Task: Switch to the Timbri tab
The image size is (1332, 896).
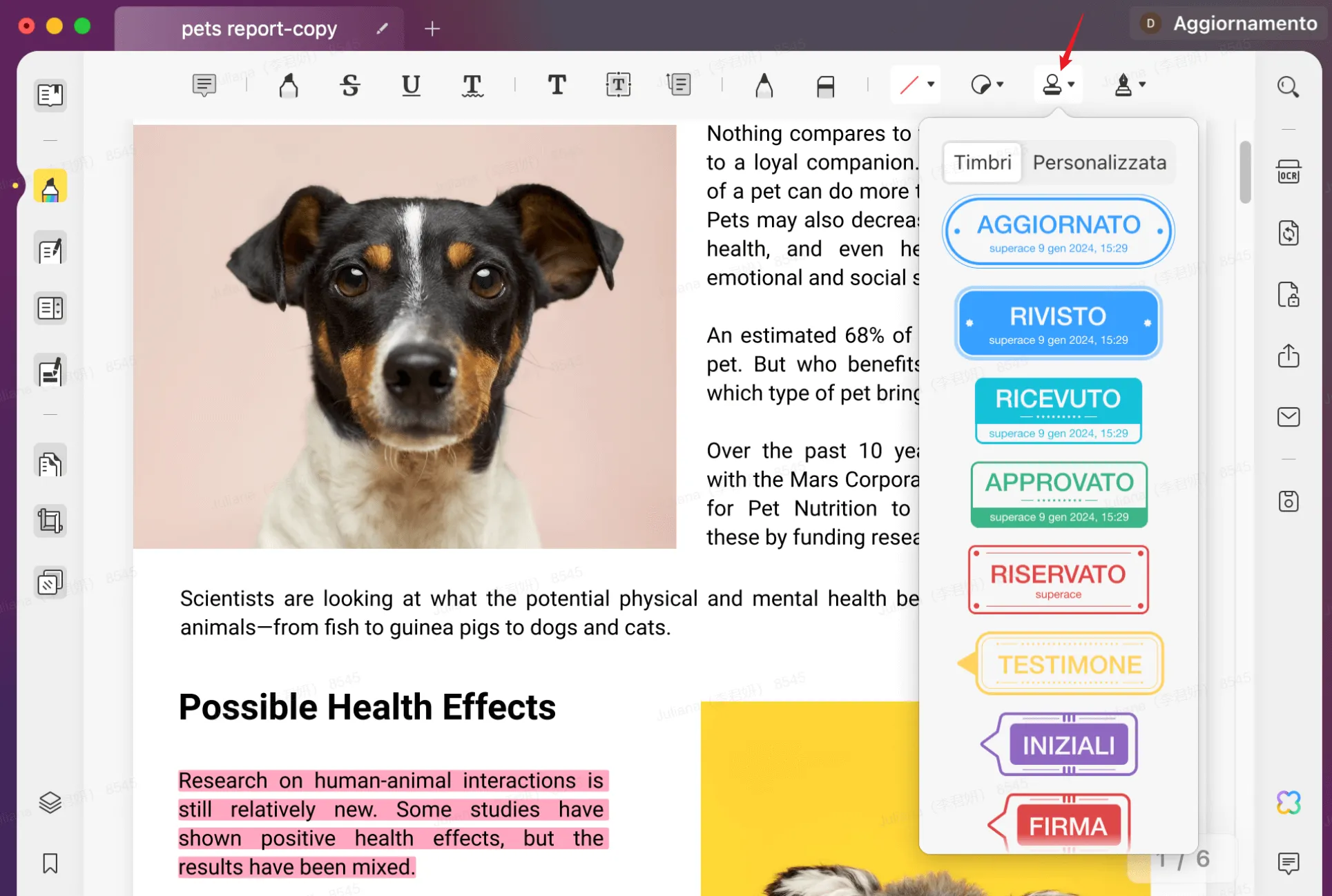Action: (x=982, y=163)
